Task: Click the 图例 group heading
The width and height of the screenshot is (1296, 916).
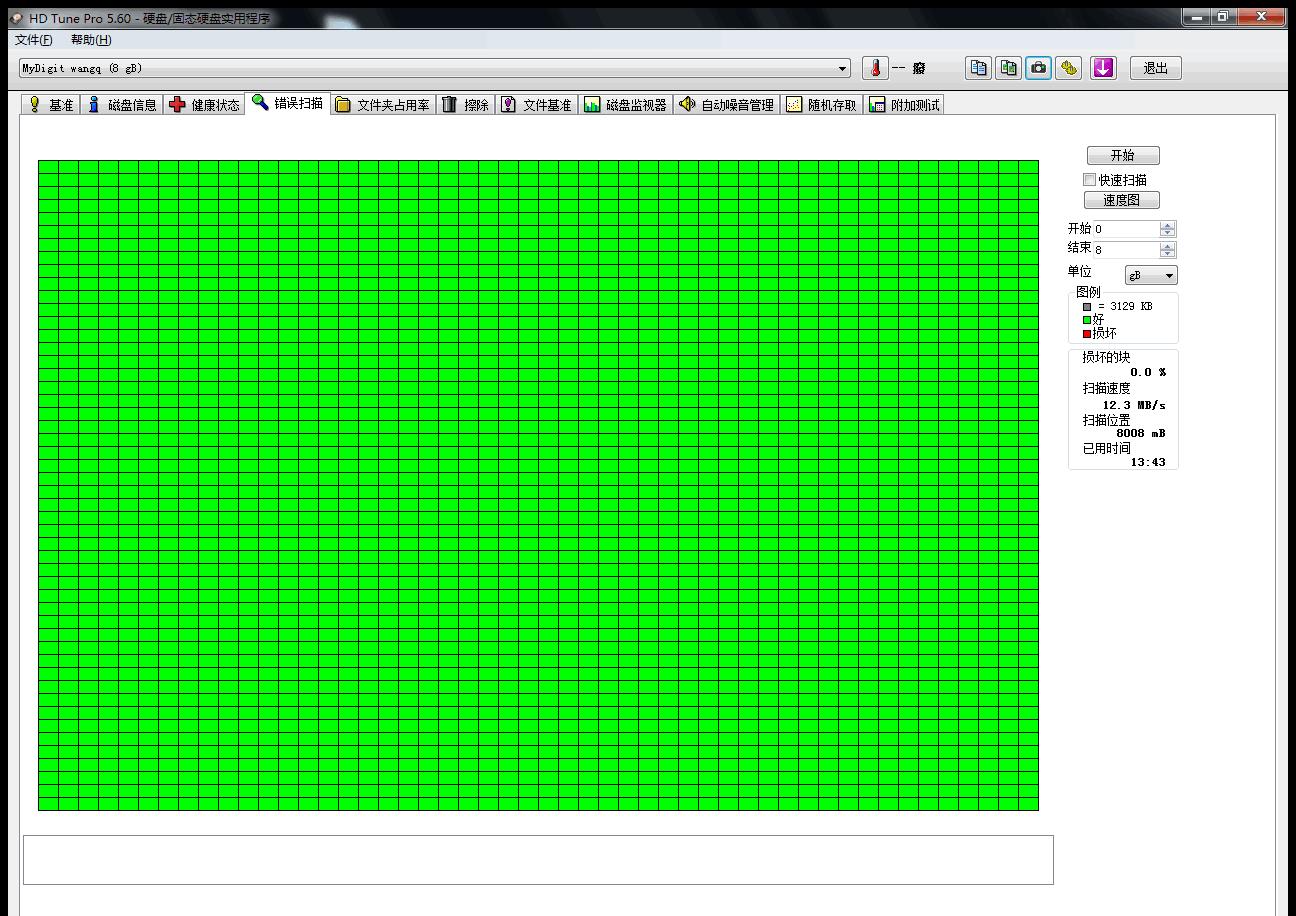Action: [1088, 292]
